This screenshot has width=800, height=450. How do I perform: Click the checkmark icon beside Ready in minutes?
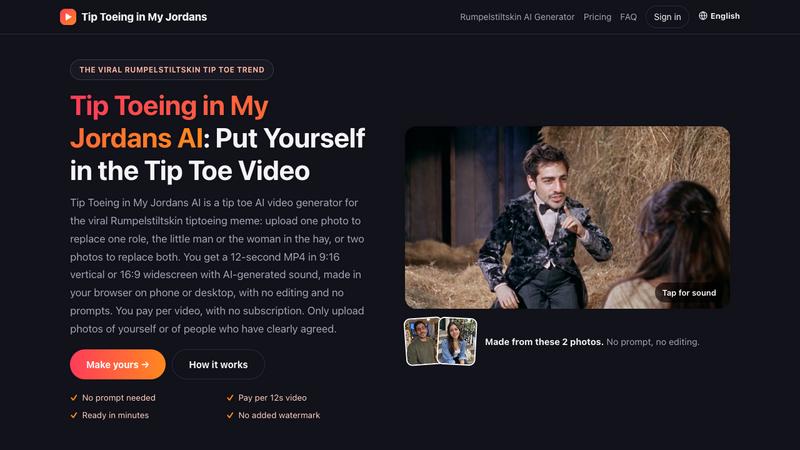pos(74,415)
